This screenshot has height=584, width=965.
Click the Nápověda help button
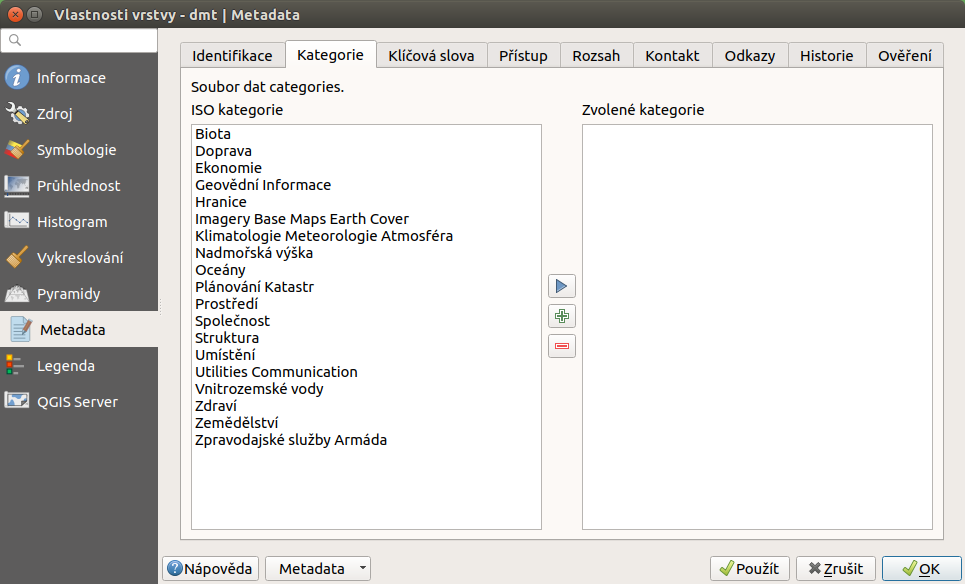tap(210, 569)
